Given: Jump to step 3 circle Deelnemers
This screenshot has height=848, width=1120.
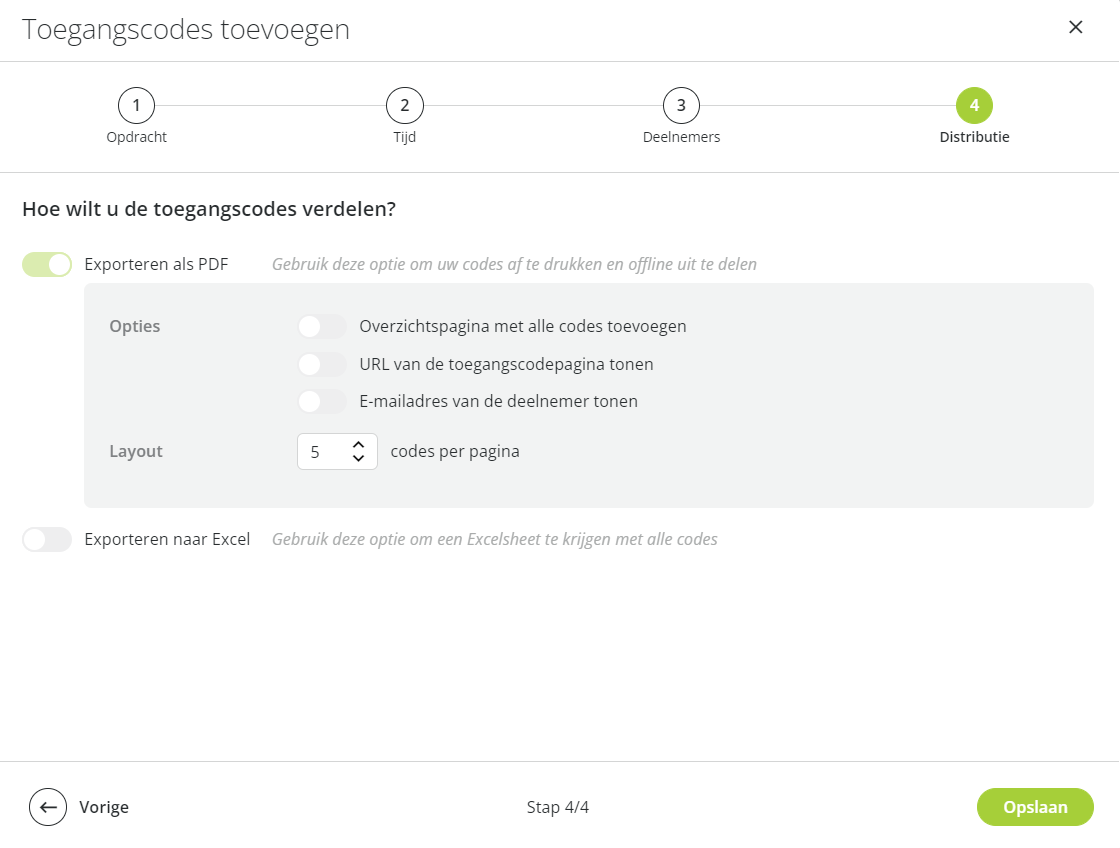Looking at the screenshot, I should pos(681,106).
